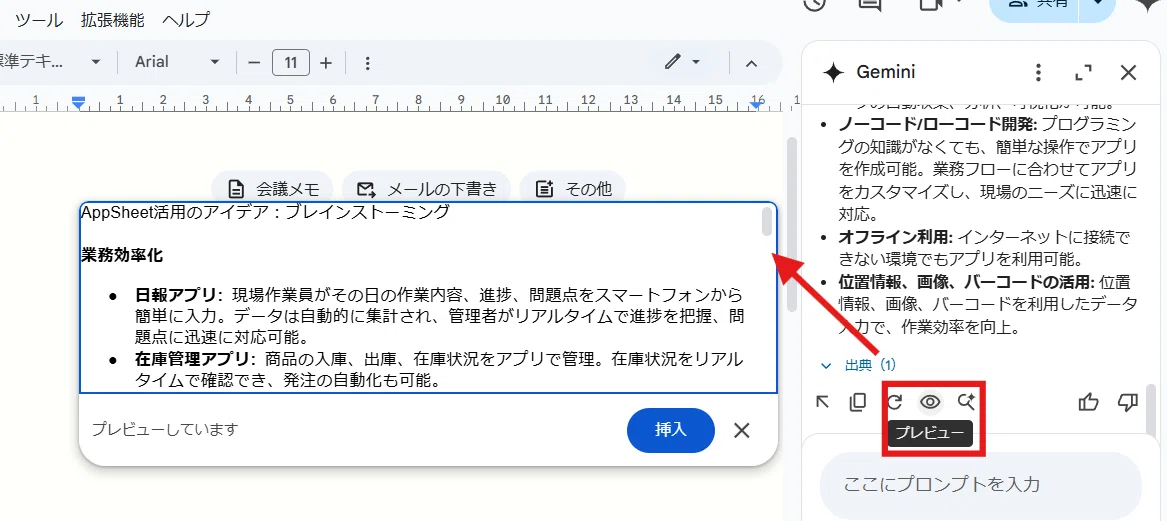
Task: Click the Gemini panel scrollbar
Action: pyautogui.click(x=1152, y=407)
